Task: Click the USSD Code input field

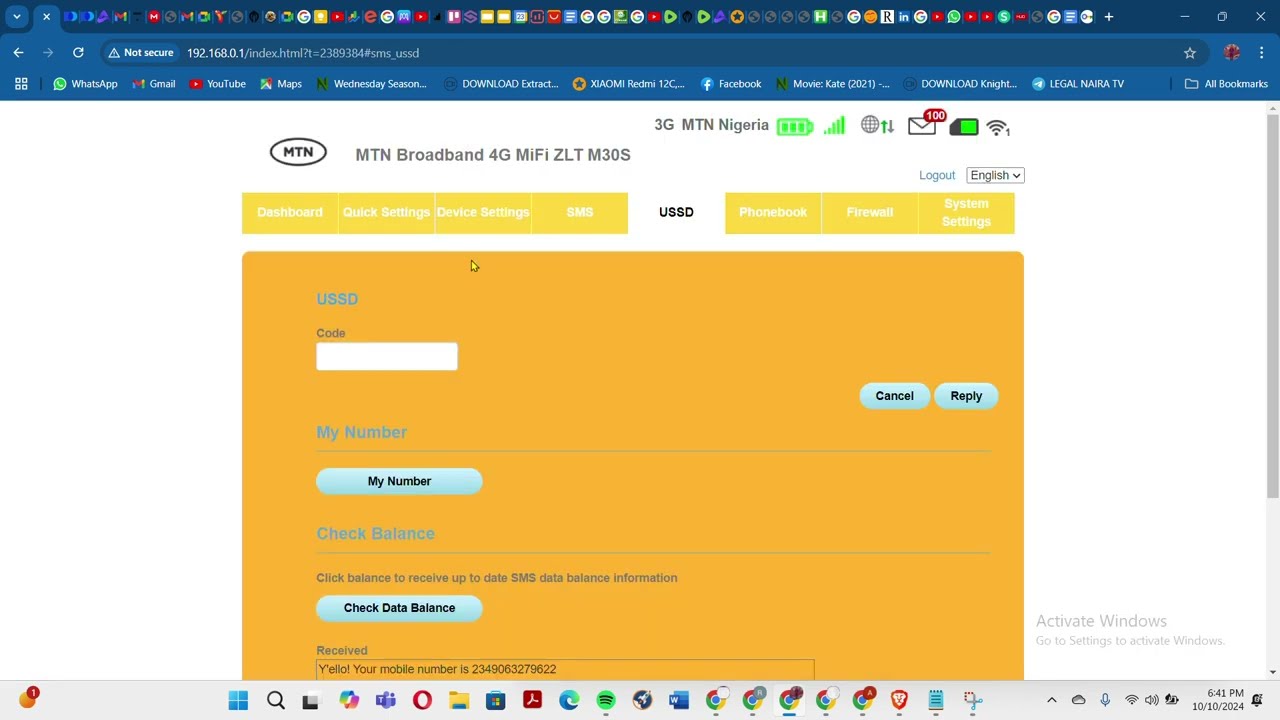Action: (387, 356)
